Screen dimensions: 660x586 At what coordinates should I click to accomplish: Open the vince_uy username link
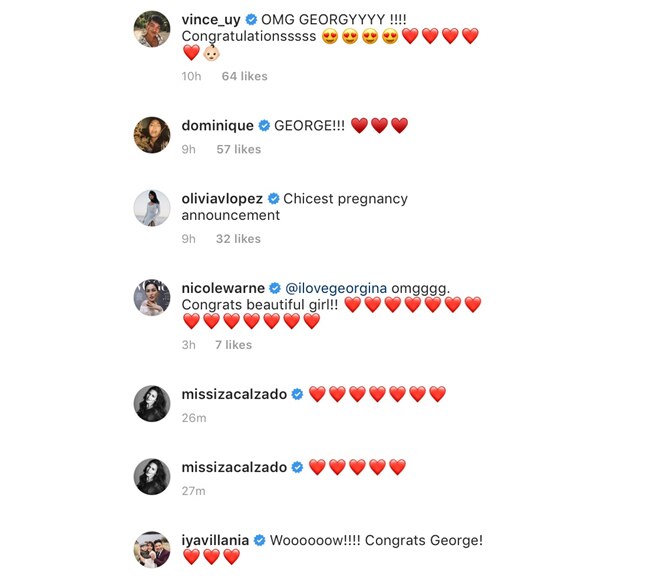(x=211, y=20)
